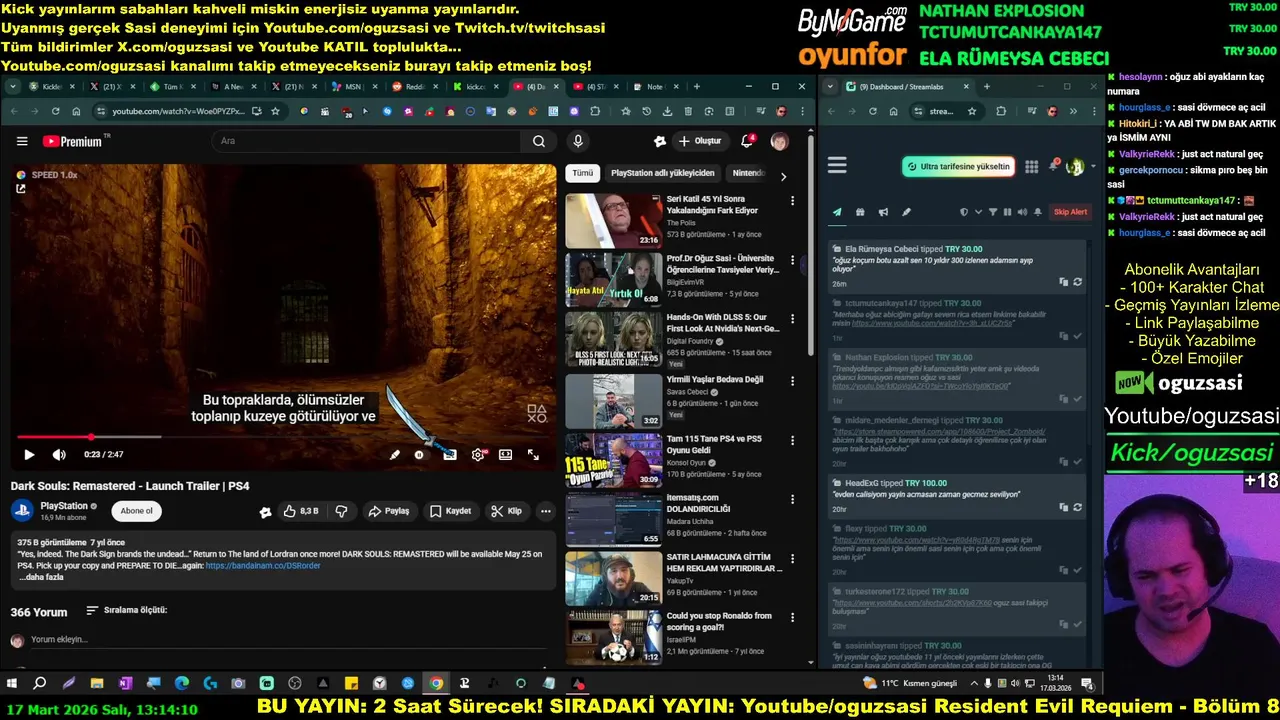
Task: Open 'Sıralama ölçütü' comment sorting
Action: (x=127, y=610)
